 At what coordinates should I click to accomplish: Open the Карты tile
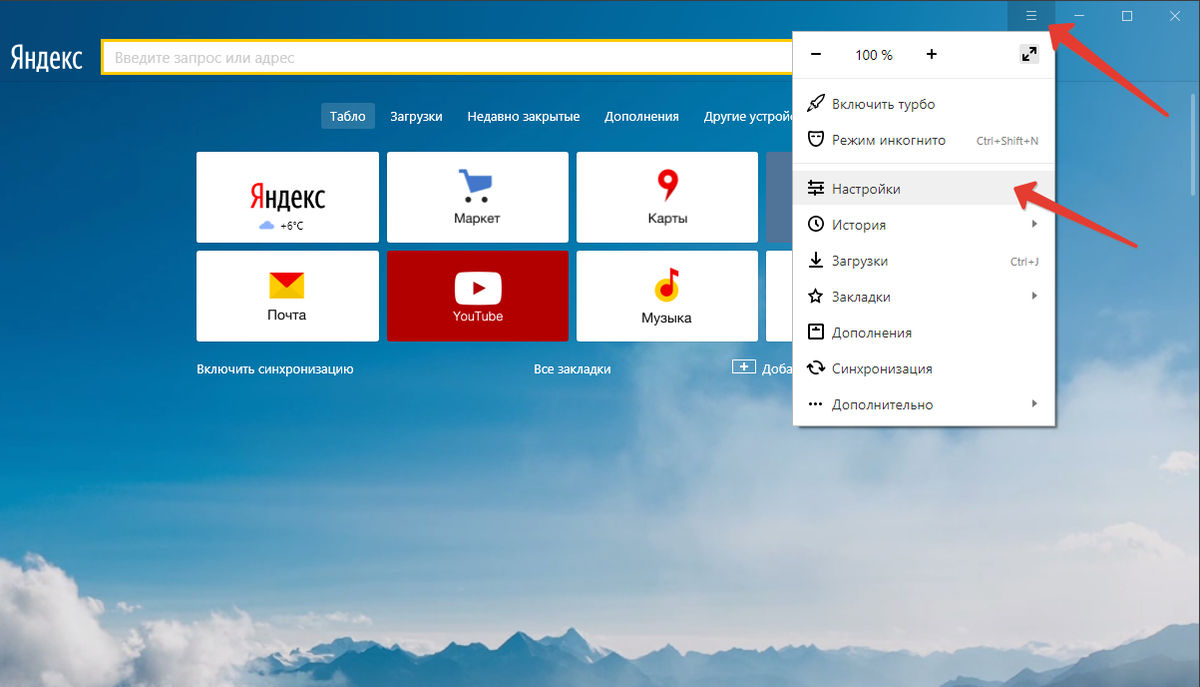(667, 197)
